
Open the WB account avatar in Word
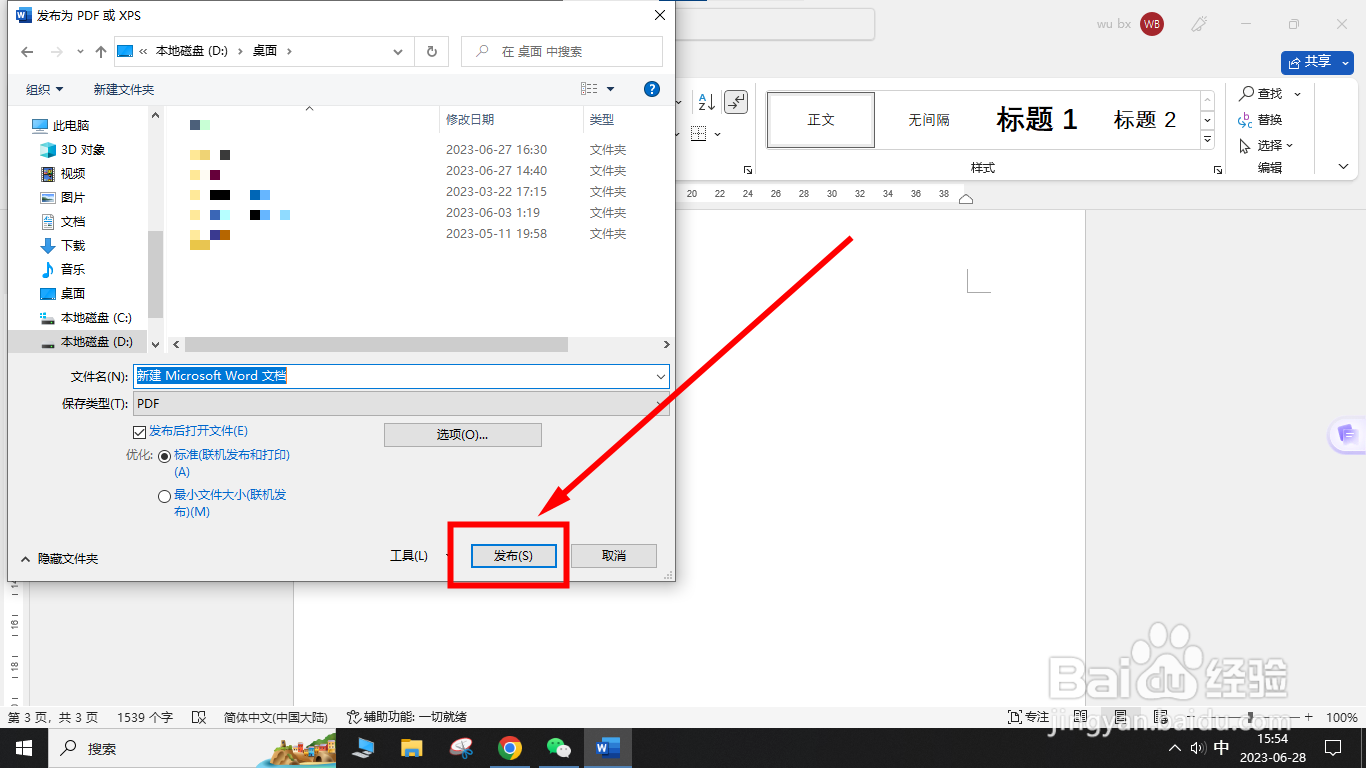[x=1152, y=24]
